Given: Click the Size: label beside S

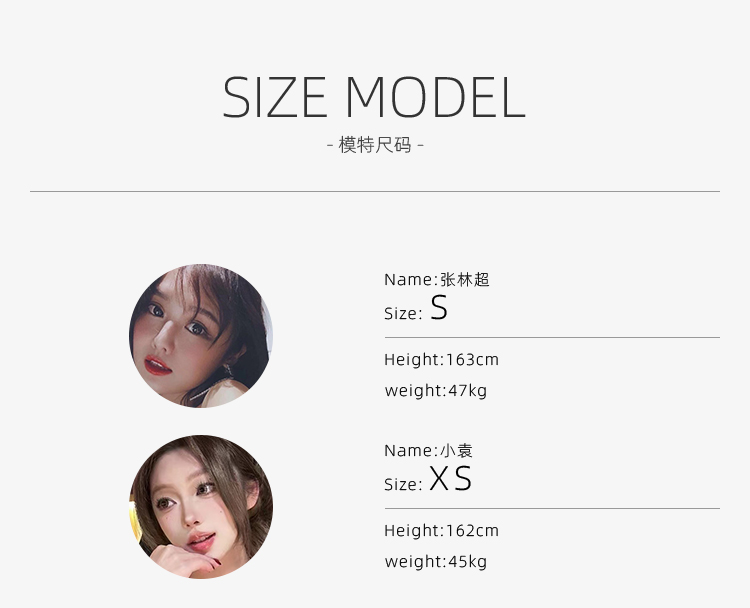Looking at the screenshot, I should point(403,314).
